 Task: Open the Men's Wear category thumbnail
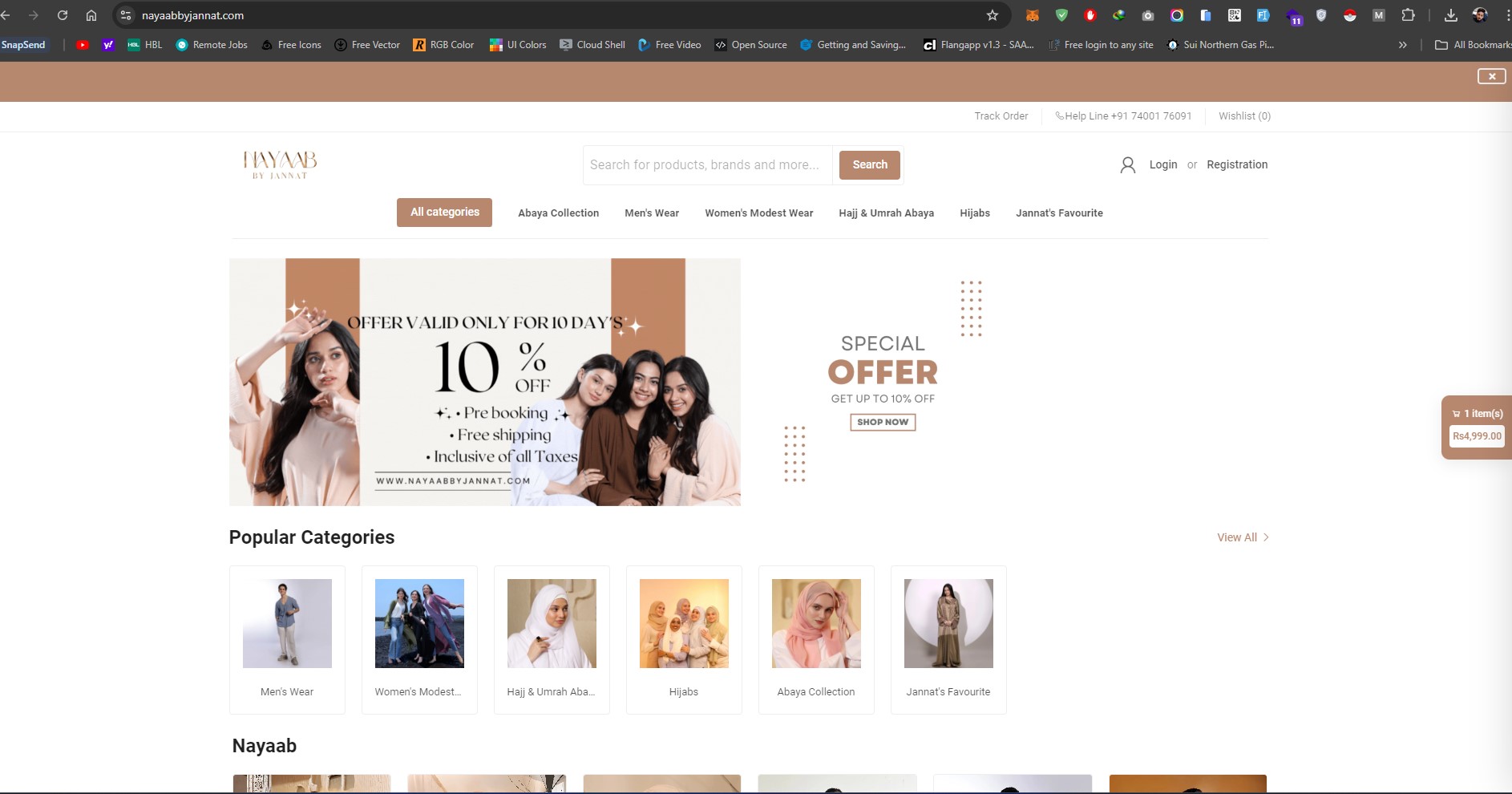[x=287, y=624]
